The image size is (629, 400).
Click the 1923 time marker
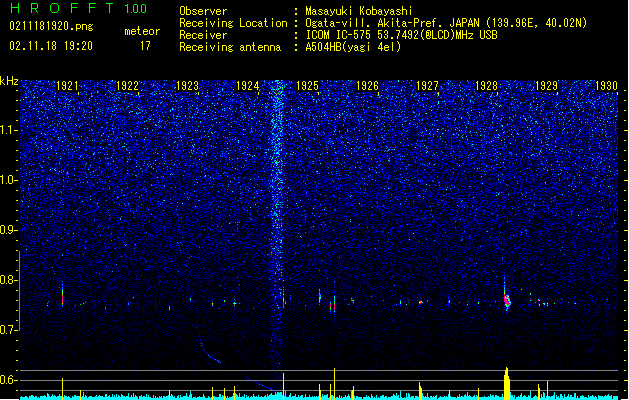pos(187,86)
